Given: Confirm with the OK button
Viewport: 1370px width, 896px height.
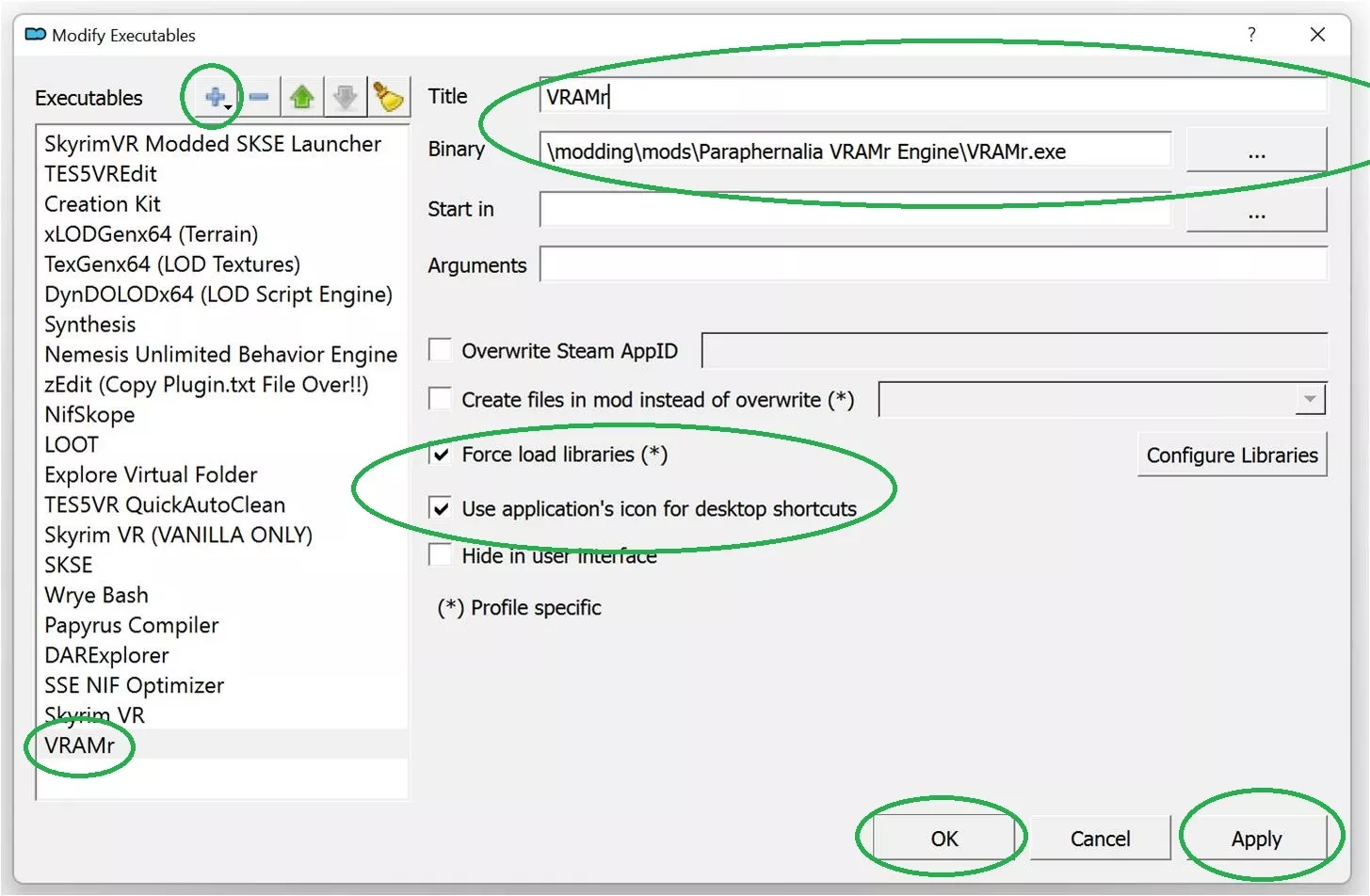Looking at the screenshot, I should tap(944, 839).
